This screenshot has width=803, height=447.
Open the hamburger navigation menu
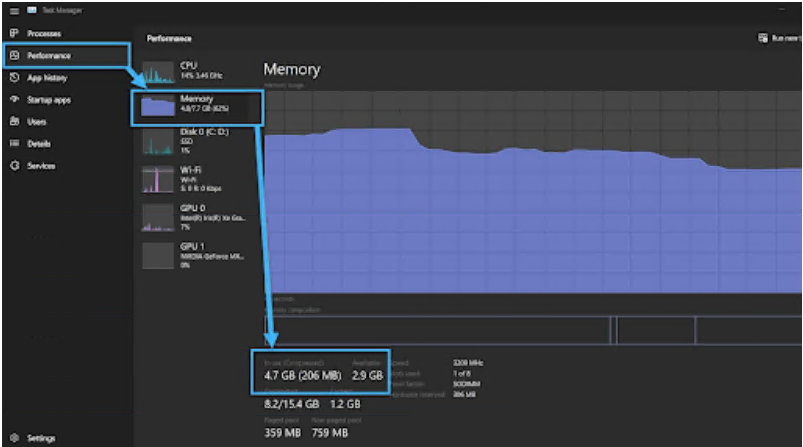(14, 10)
